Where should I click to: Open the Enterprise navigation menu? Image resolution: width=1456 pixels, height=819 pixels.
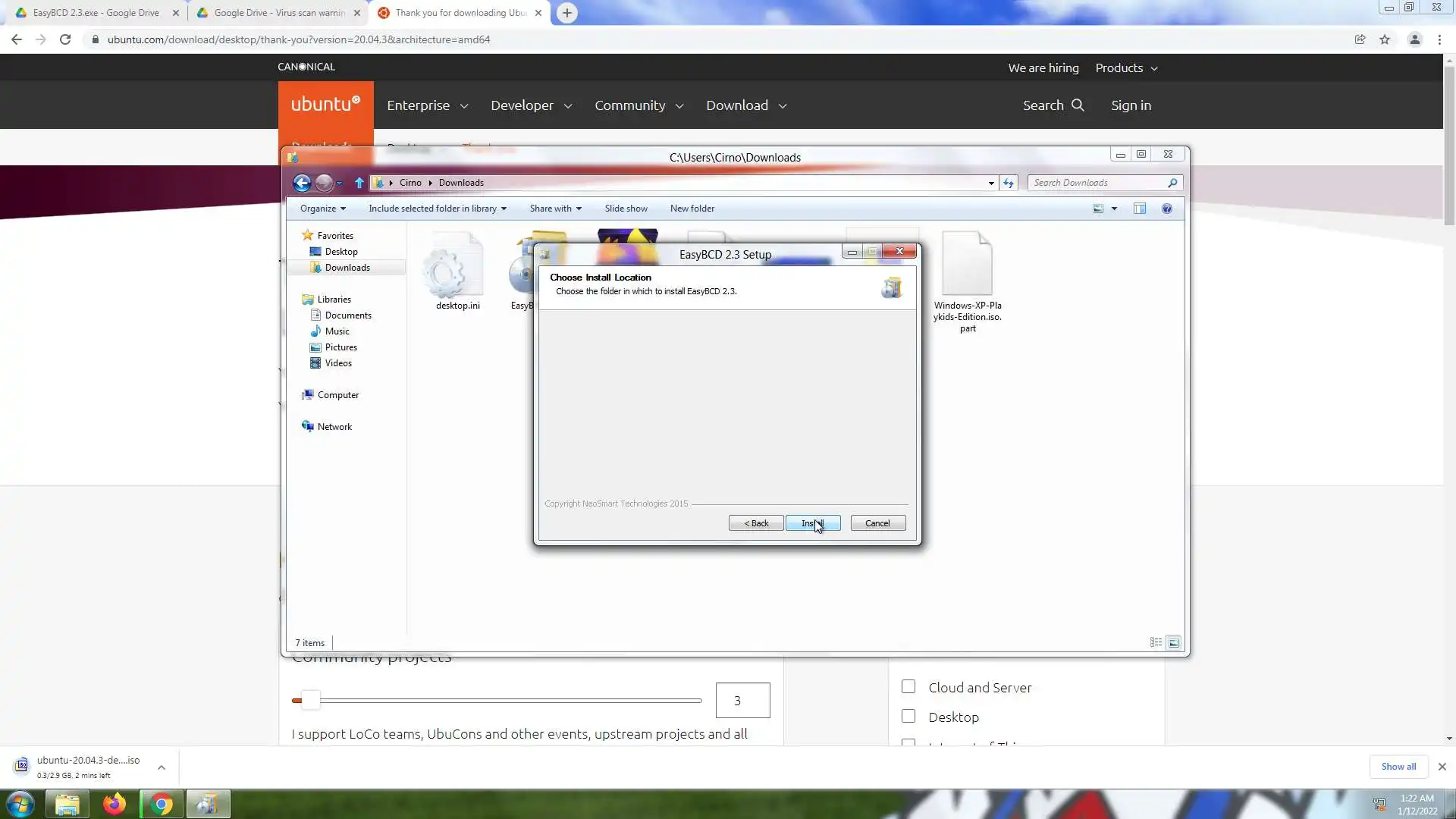[x=427, y=105]
